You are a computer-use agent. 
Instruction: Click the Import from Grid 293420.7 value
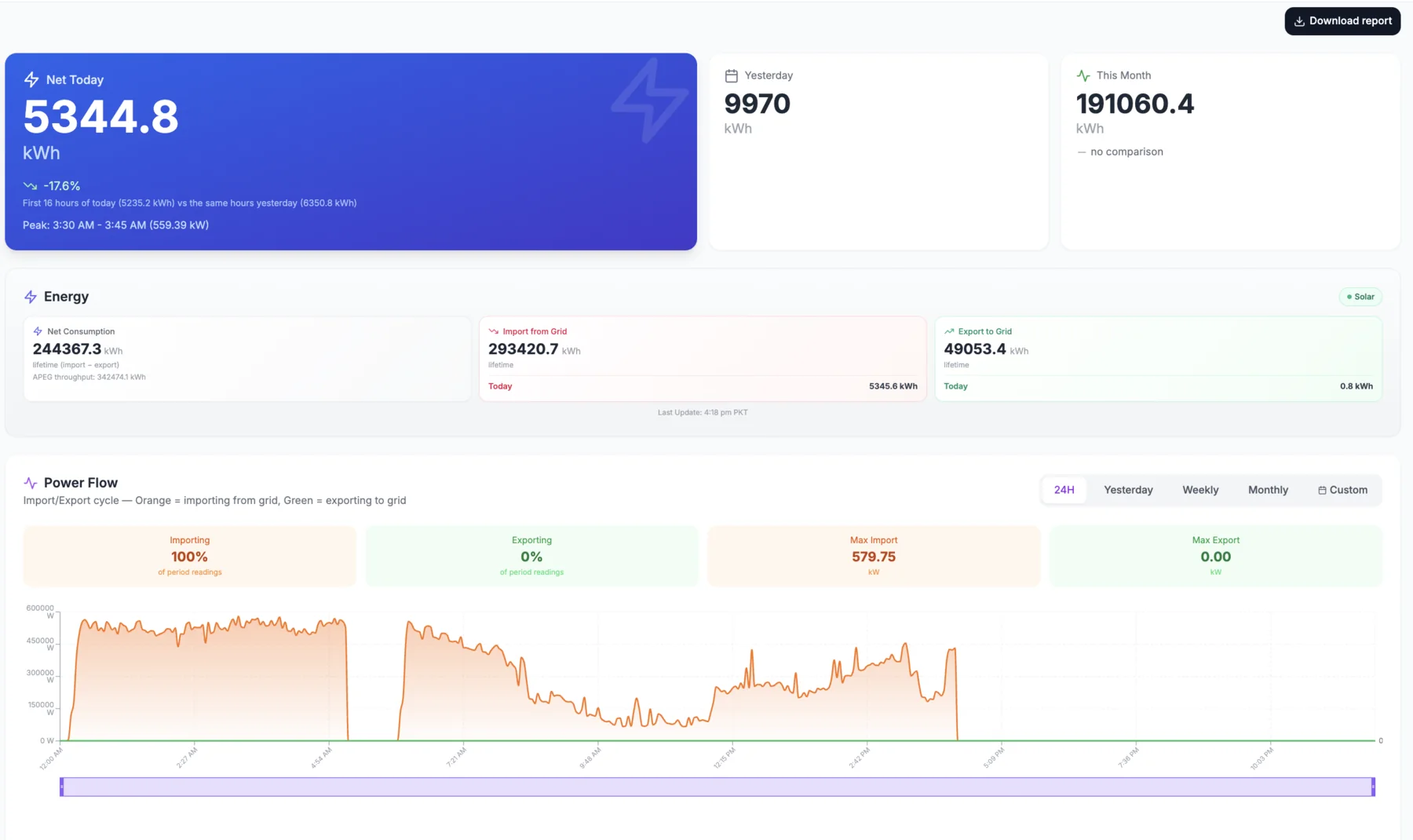coord(523,349)
